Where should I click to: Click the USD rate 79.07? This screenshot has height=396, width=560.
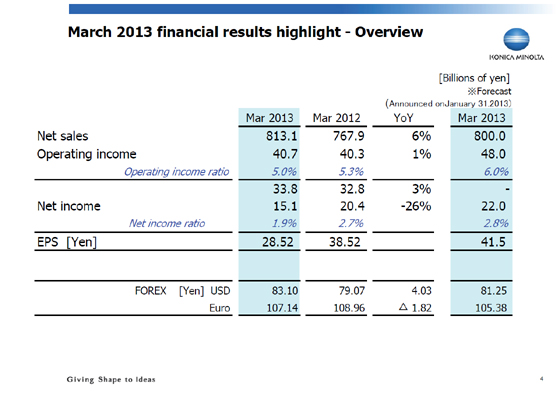[x=352, y=291]
